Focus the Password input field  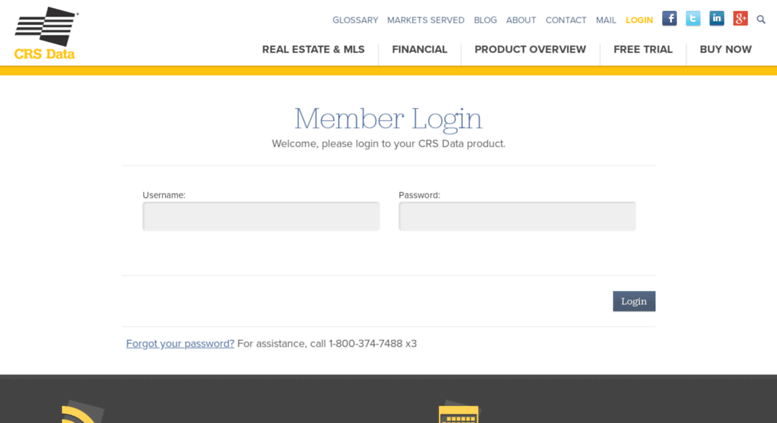pyautogui.click(x=517, y=216)
